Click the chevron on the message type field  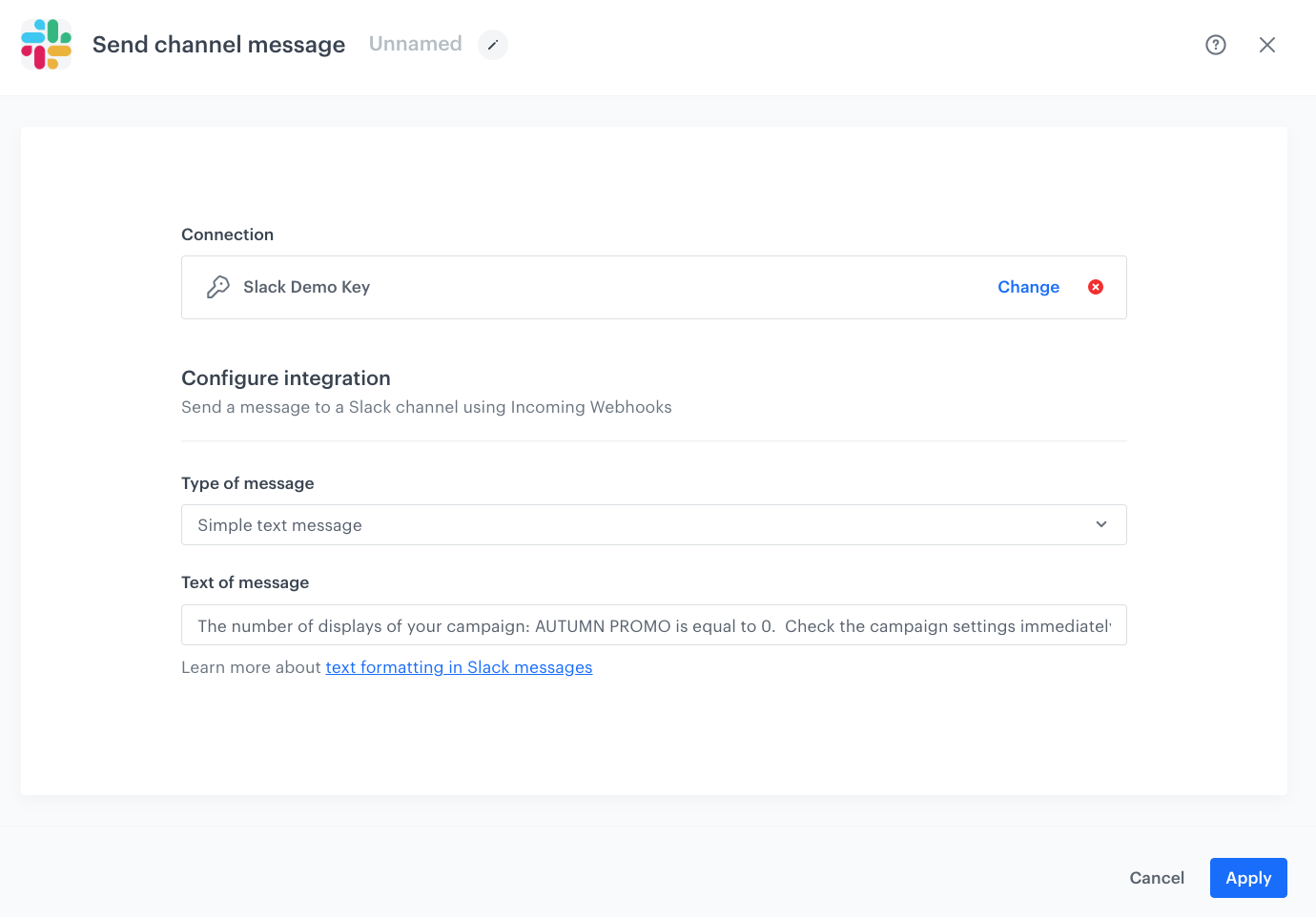pos(1100,524)
